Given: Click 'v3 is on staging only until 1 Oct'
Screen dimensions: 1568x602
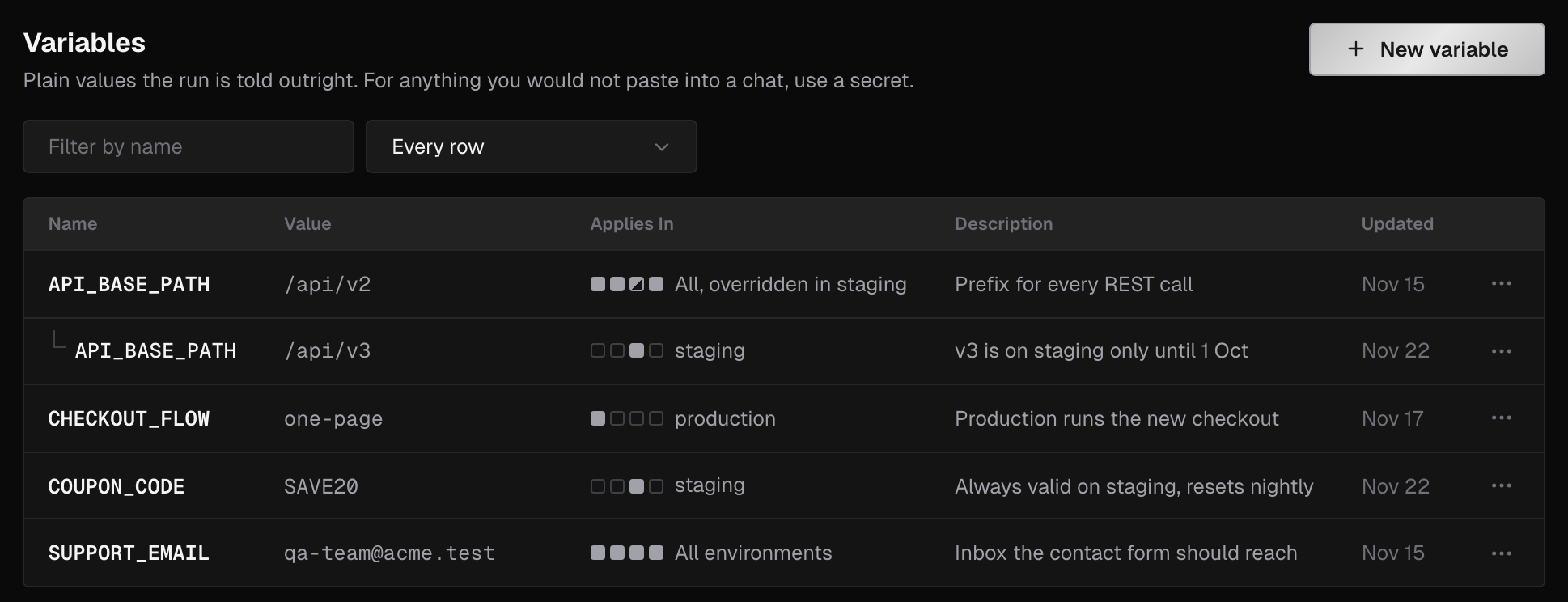Looking at the screenshot, I should (1101, 350).
